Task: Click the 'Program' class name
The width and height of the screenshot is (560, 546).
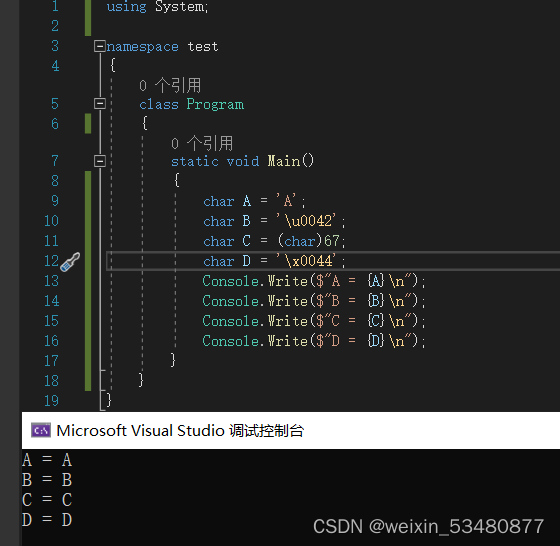Action: (215, 104)
